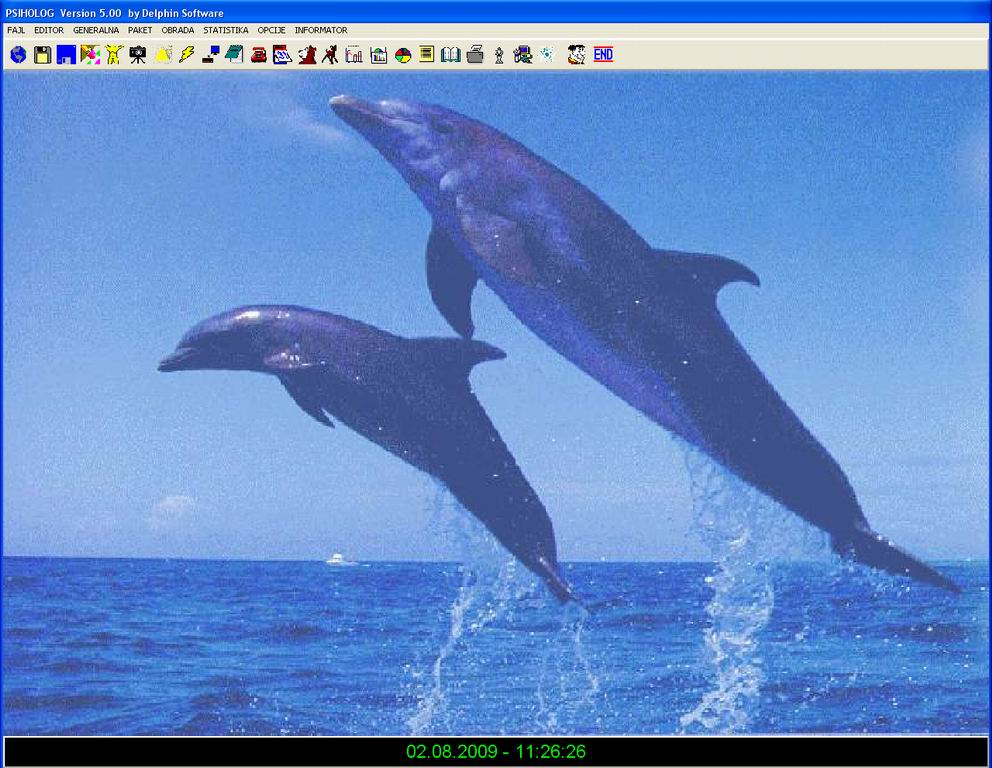Image resolution: width=992 pixels, height=768 pixels.
Task: Open the INFORMATOR menu
Action: tap(321, 30)
